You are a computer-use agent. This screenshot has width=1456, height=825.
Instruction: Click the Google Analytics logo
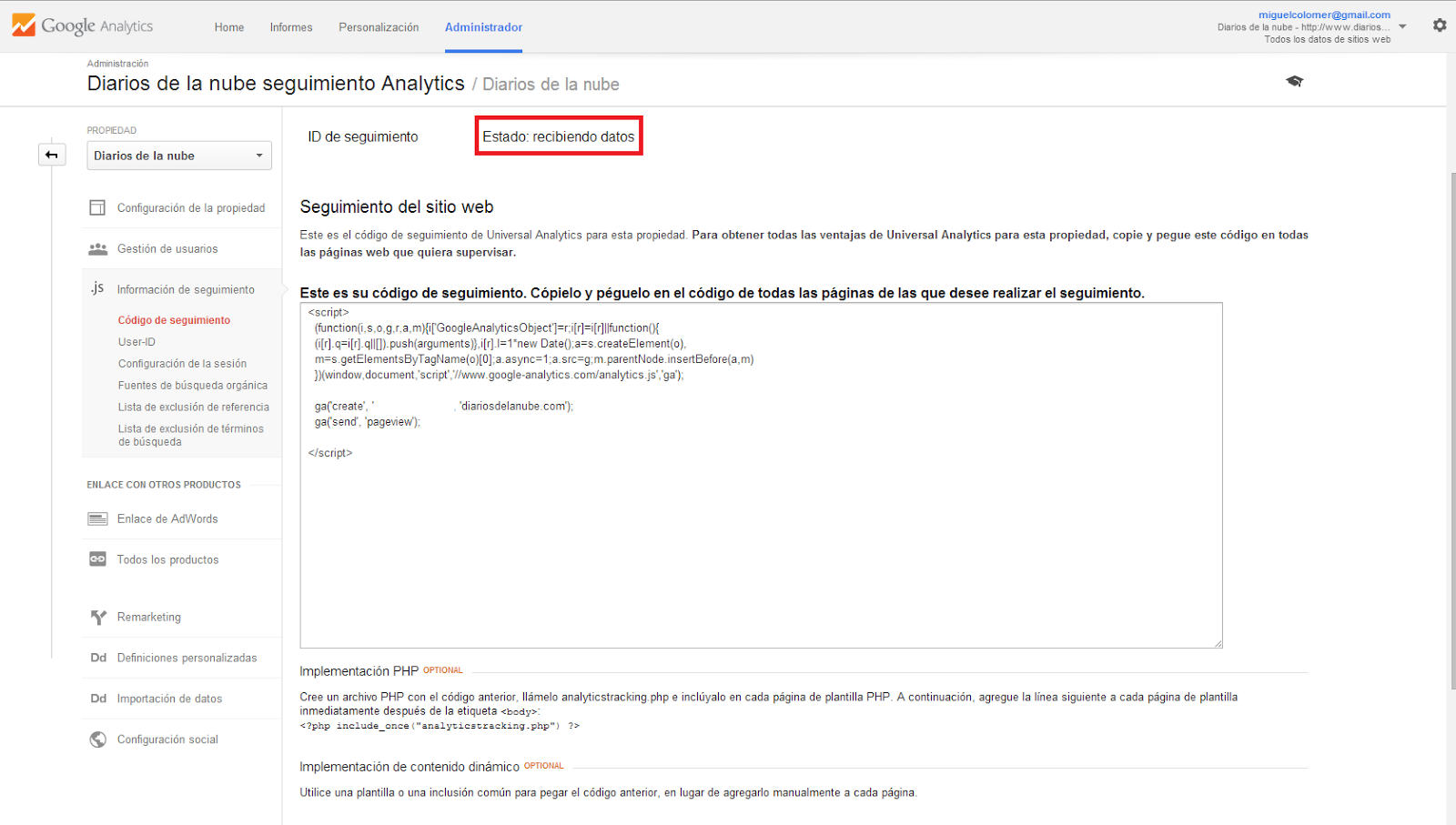pos(83,25)
